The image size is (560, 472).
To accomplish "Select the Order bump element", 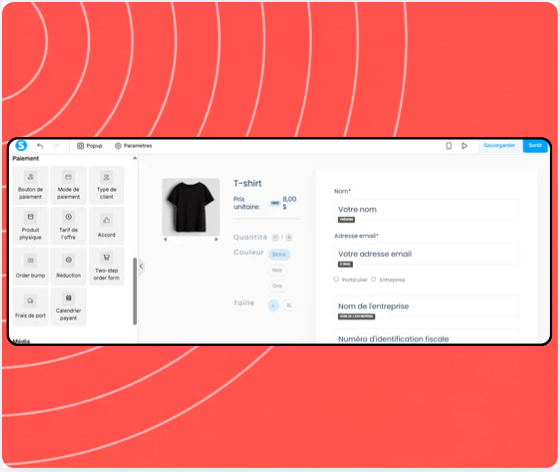I will [x=30, y=266].
